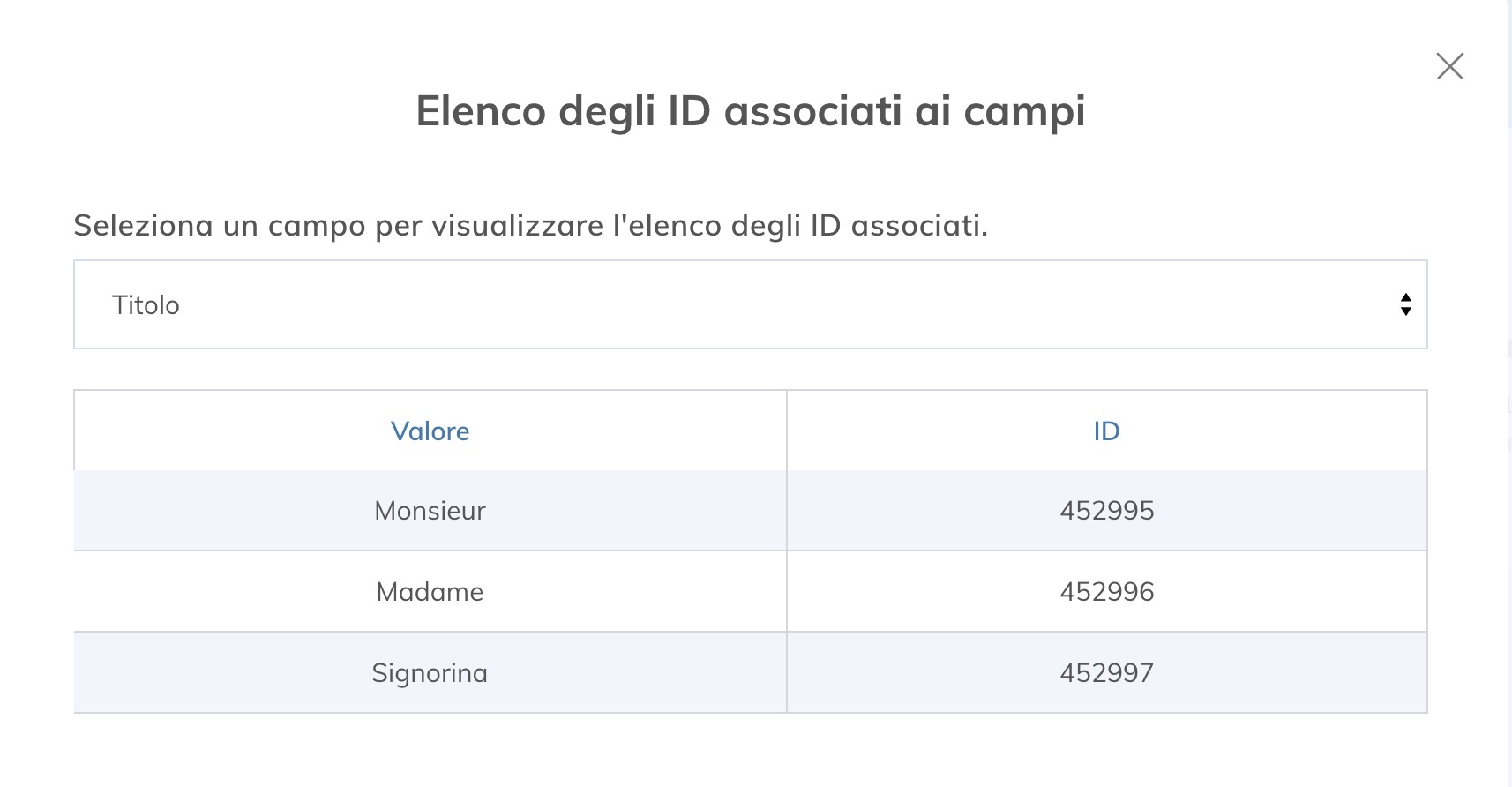This screenshot has width=1512, height=787.
Task: Select the Signorina value cell
Action: [x=430, y=673]
